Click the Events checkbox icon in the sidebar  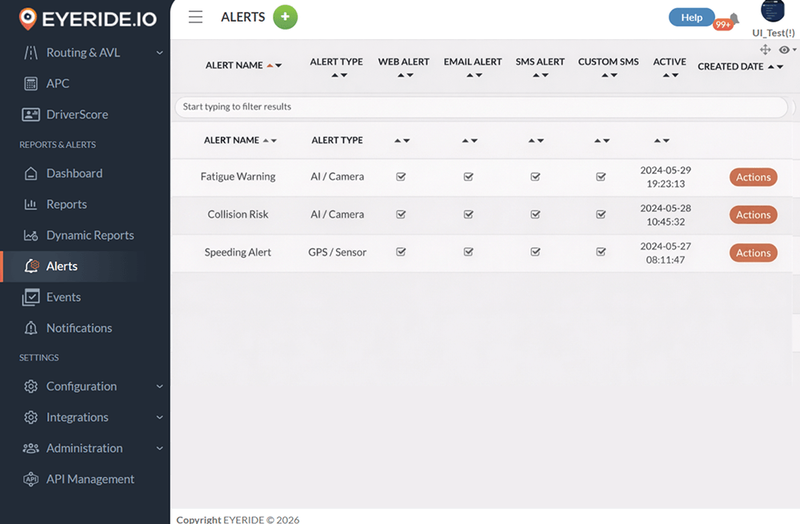tap(31, 297)
